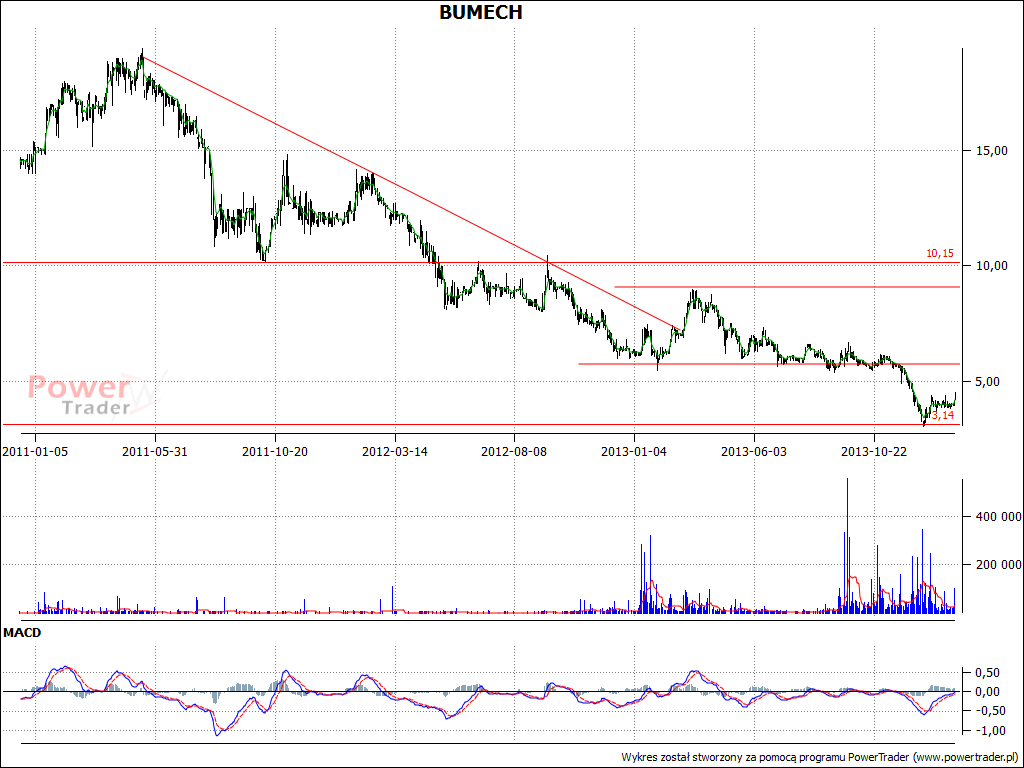Select the 2013-10-22 date label
Image resolution: width=1024 pixels, height=768 pixels.
click(874, 451)
